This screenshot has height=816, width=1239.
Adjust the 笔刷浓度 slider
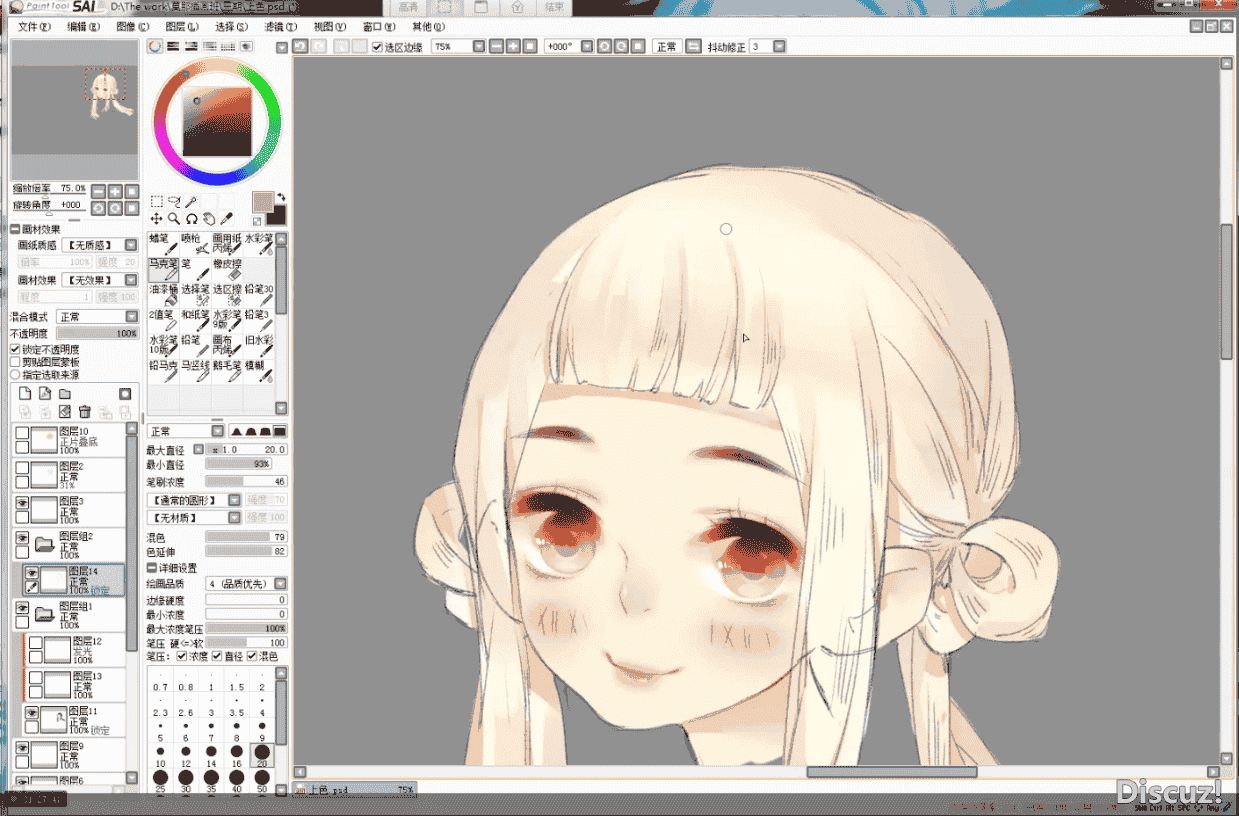pyautogui.click(x=246, y=481)
